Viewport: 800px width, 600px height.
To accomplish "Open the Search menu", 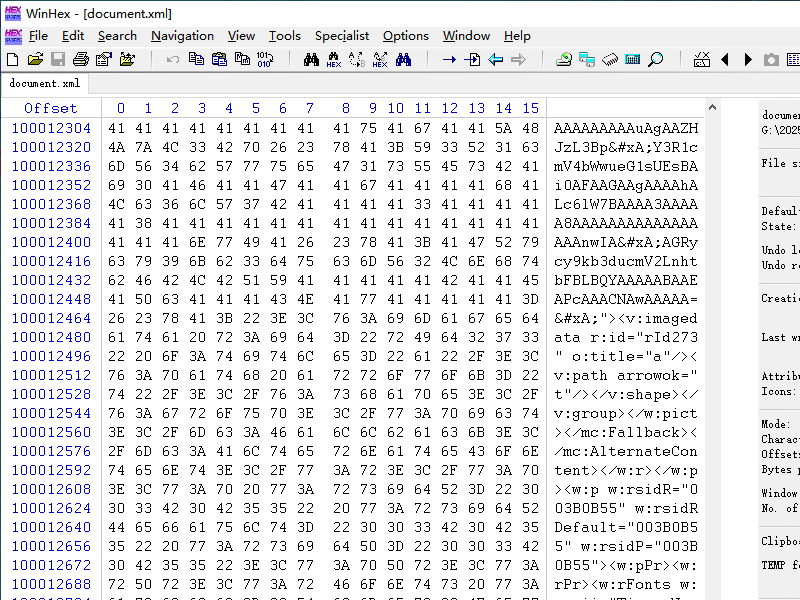I will pos(117,36).
